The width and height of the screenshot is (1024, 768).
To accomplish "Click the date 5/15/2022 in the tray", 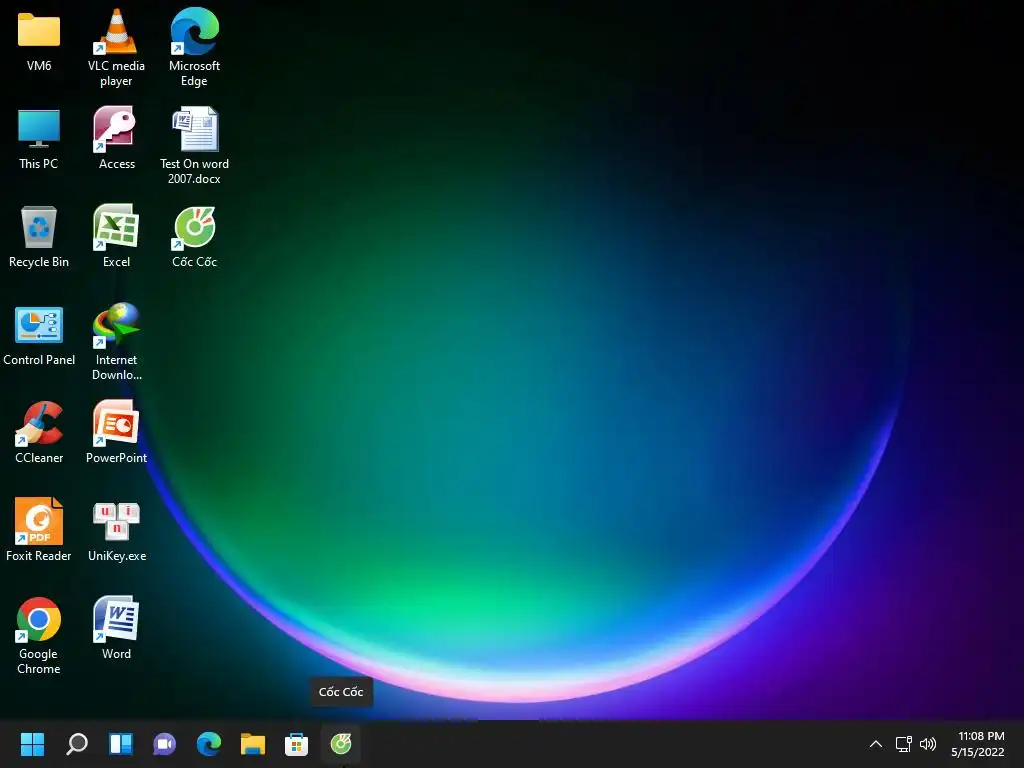I will click(x=978, y=752).
